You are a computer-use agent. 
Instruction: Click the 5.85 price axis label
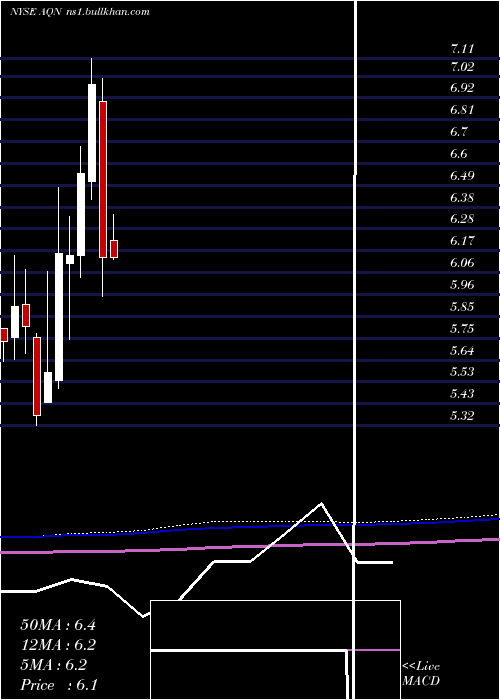tap(462, 307)
